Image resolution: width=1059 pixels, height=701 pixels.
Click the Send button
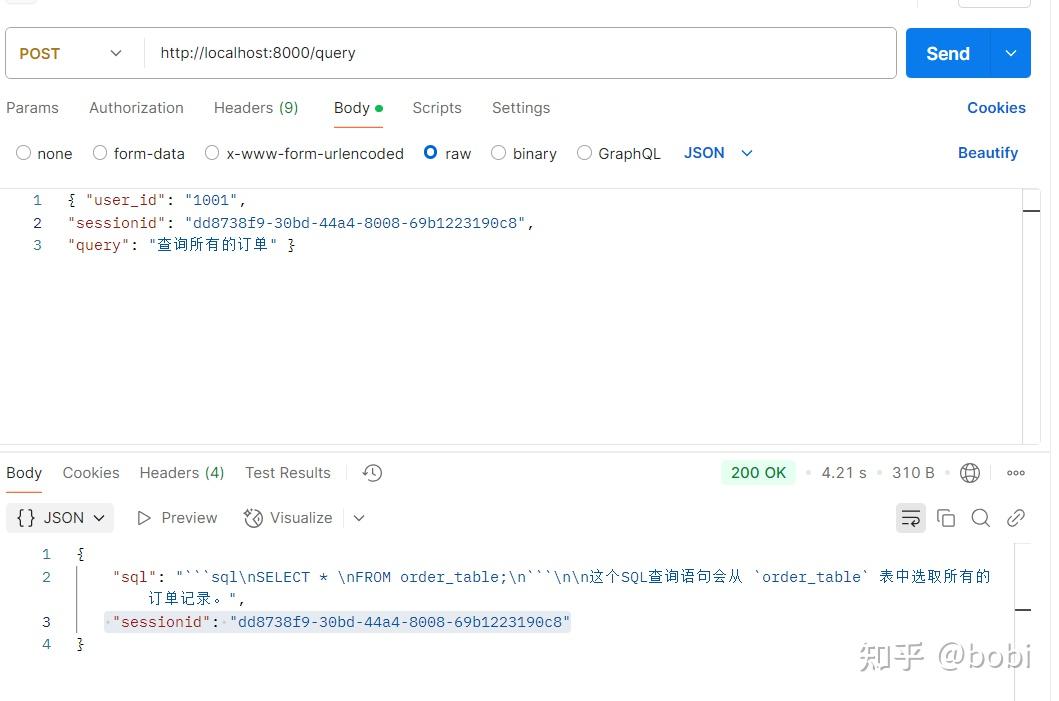click(x=946, y=52)
